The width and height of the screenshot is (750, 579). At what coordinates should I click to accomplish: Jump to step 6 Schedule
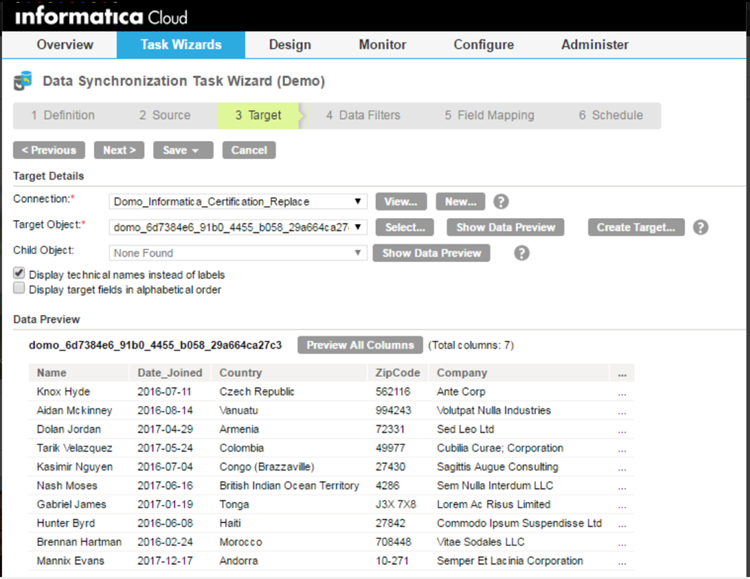[611, 115]
